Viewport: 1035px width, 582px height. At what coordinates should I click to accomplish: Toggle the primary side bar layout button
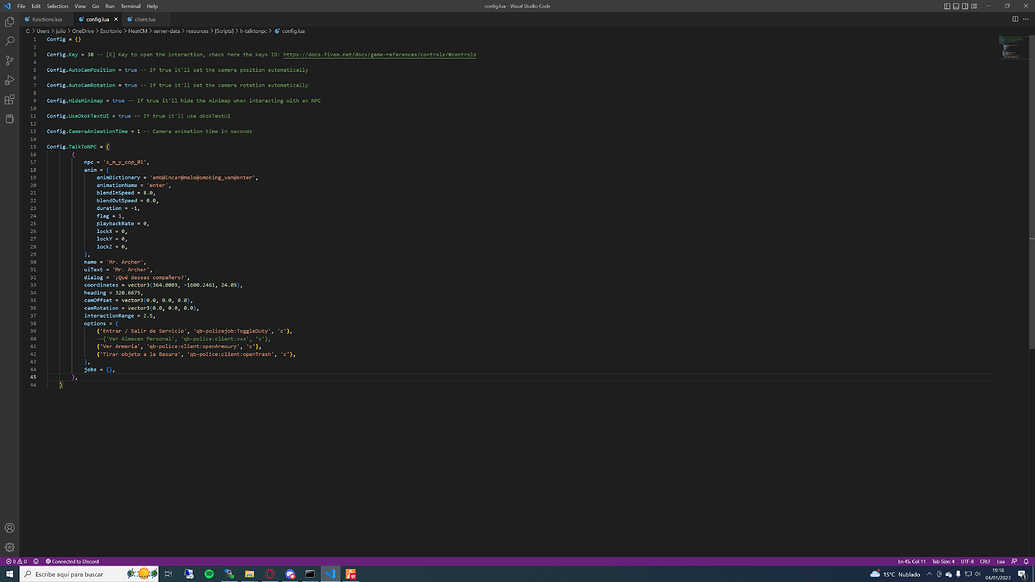point(947,6)
